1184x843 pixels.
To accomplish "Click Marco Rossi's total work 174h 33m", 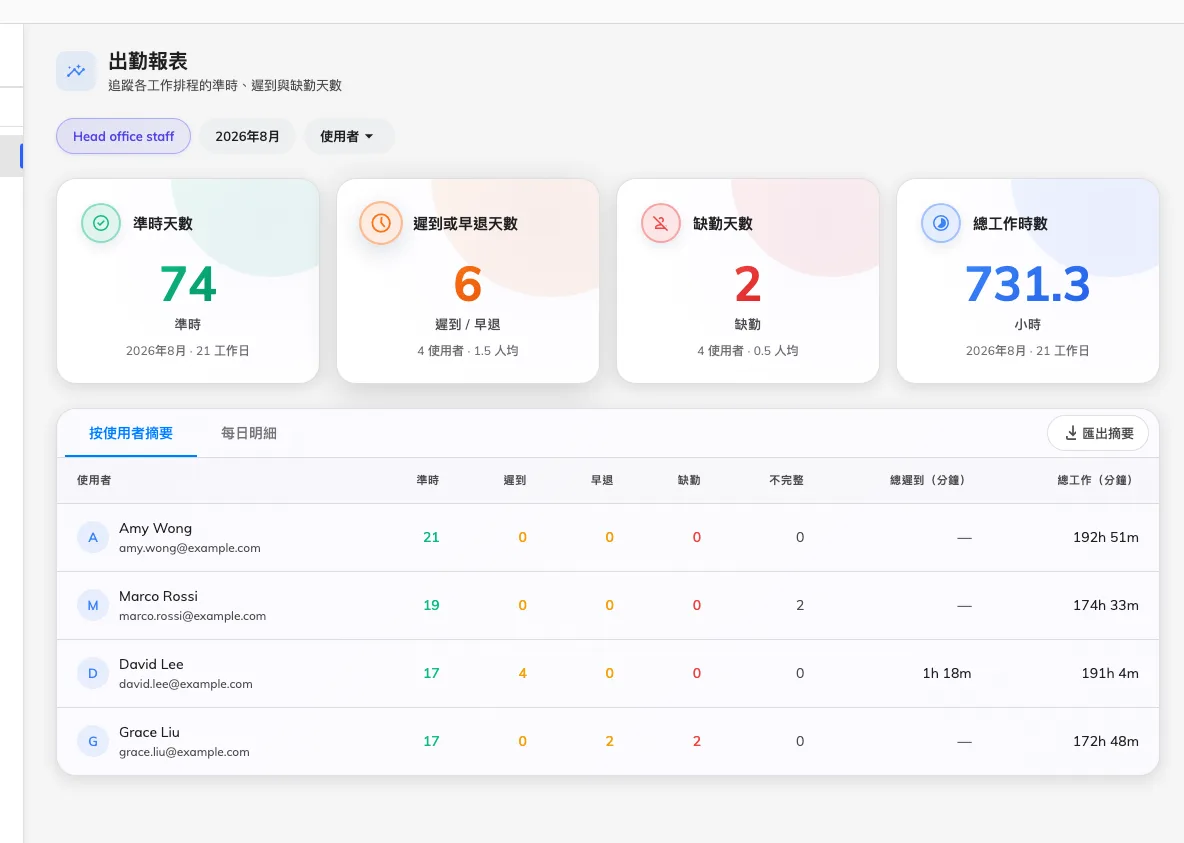I will (1106, 606).
